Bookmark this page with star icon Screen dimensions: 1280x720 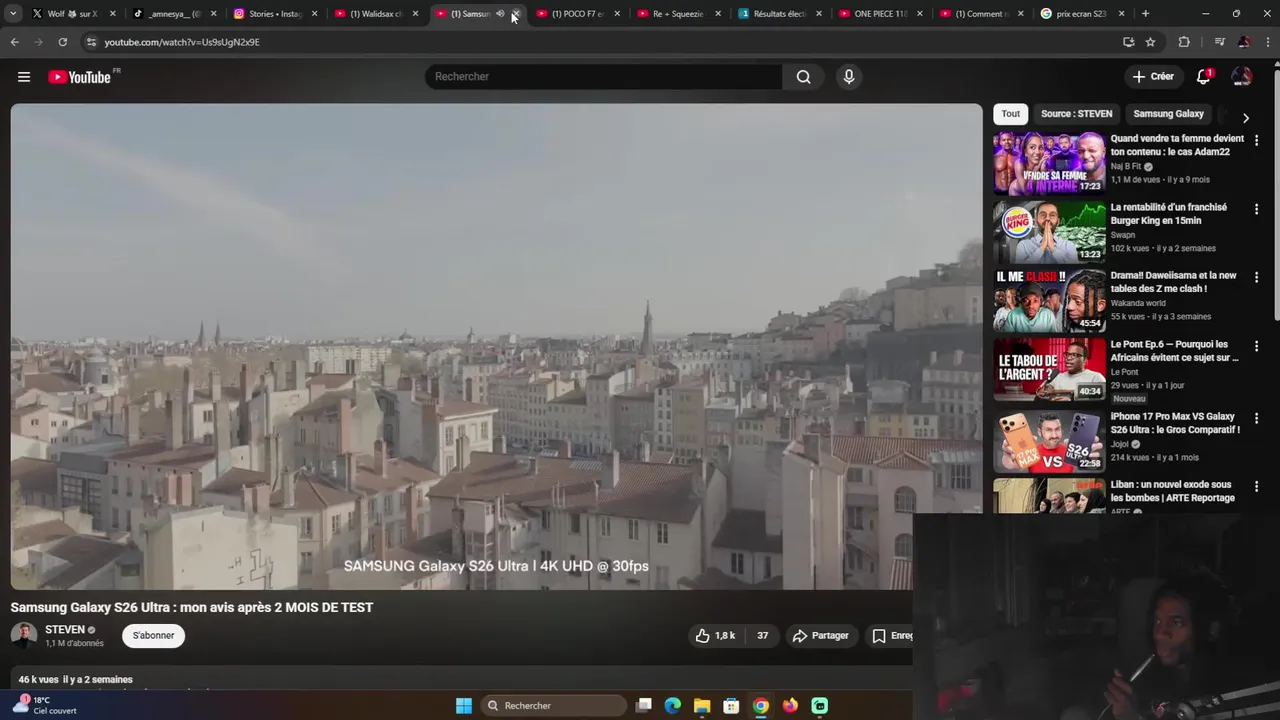(1150, 42)
